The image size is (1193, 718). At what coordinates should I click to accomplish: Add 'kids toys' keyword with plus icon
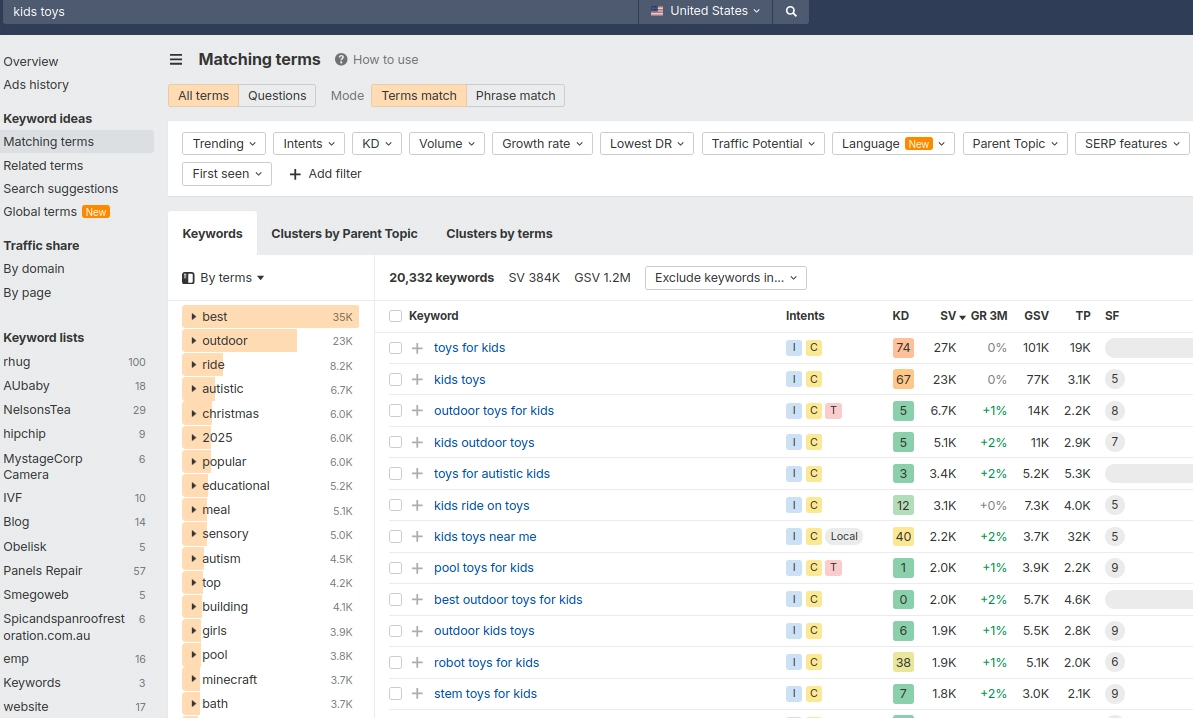click(417, 380)
